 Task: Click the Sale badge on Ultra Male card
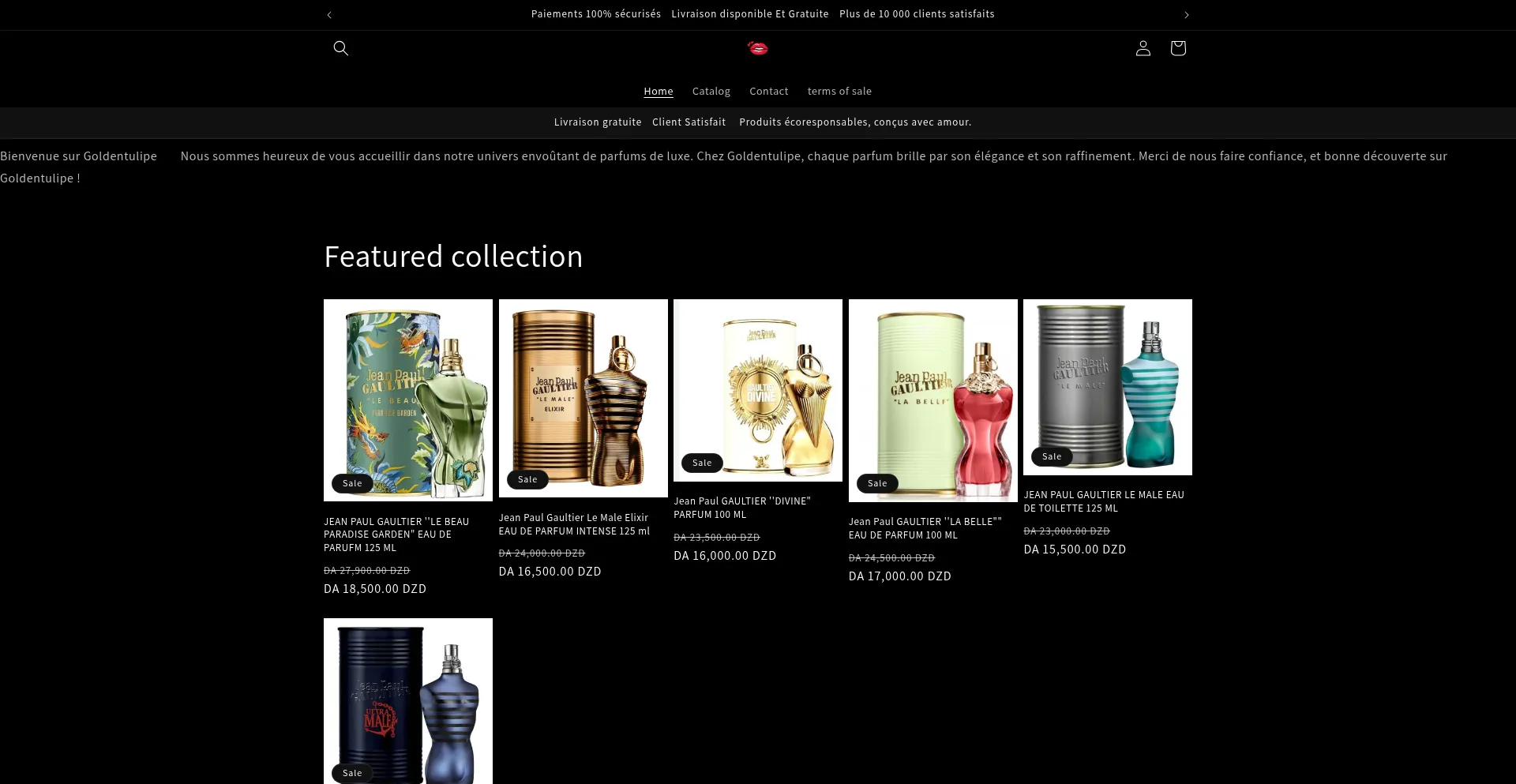tap(352, 773)
